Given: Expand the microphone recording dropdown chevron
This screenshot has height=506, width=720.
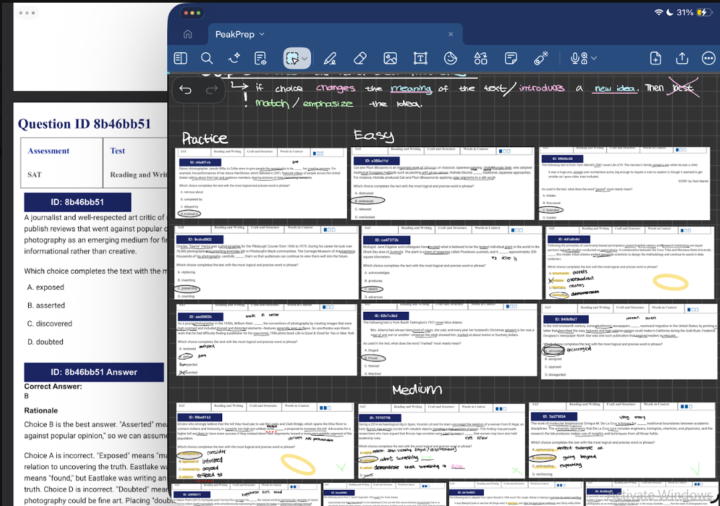Looking at the screenshot, I should 594,58.
